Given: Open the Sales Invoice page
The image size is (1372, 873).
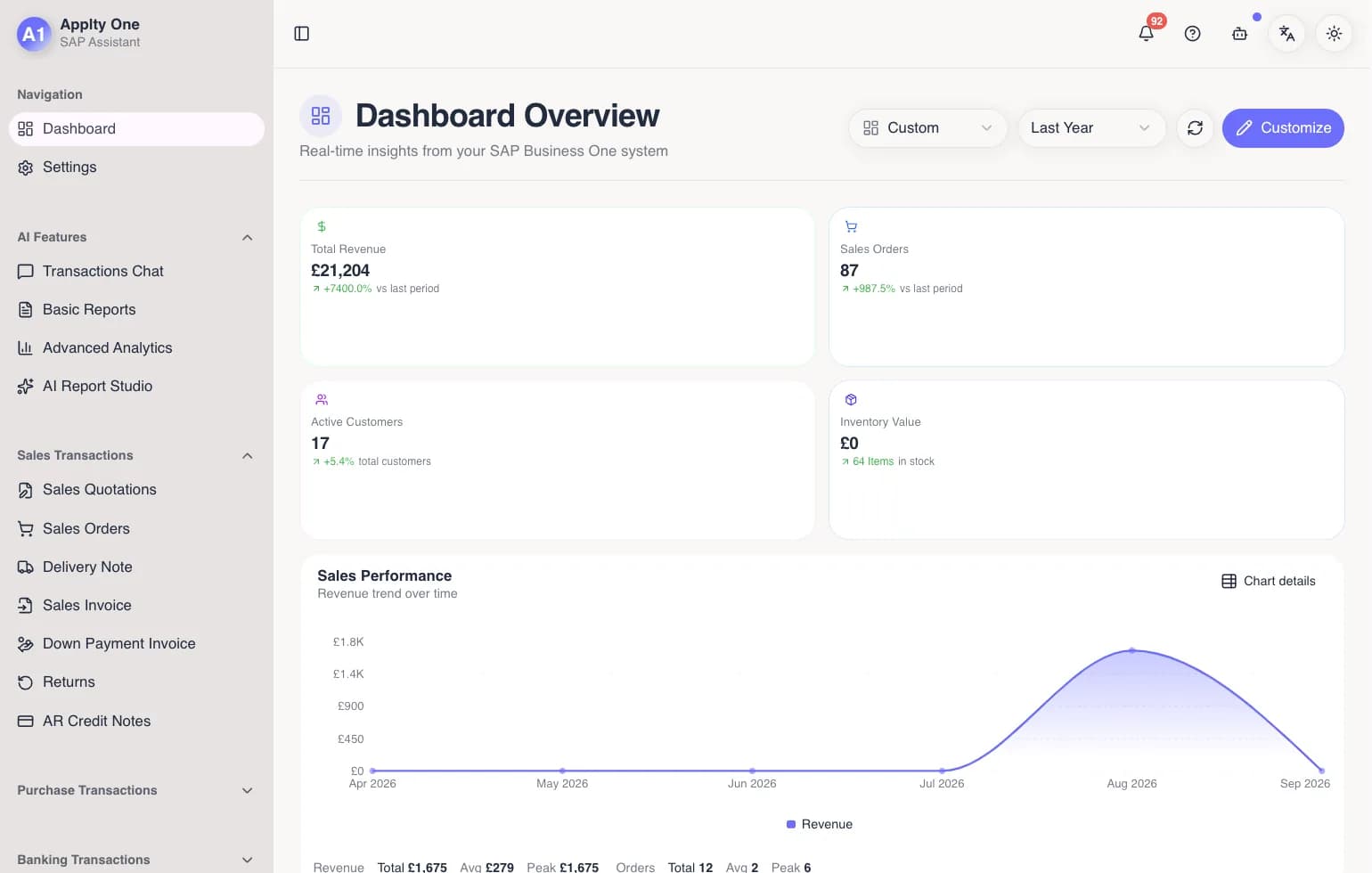Looking at the screenshot, I should pos(136,606).
